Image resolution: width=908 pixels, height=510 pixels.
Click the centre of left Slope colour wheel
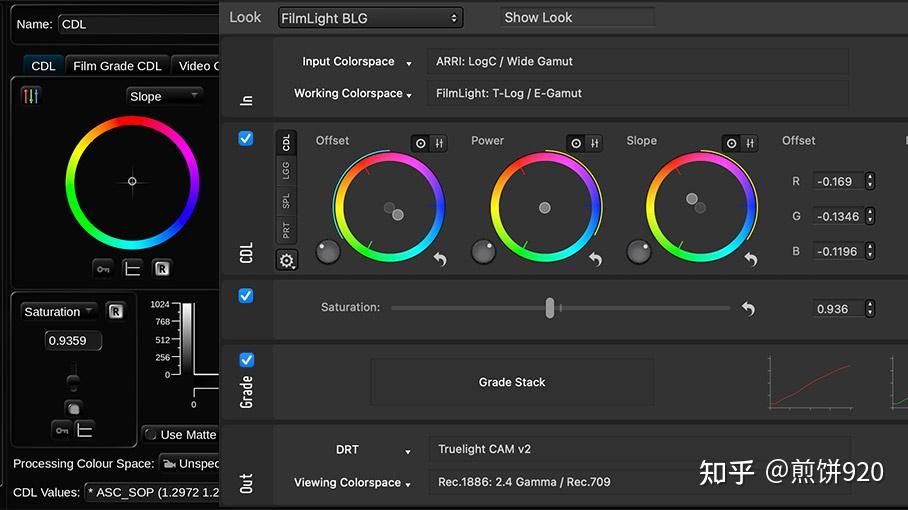(132, 181)
